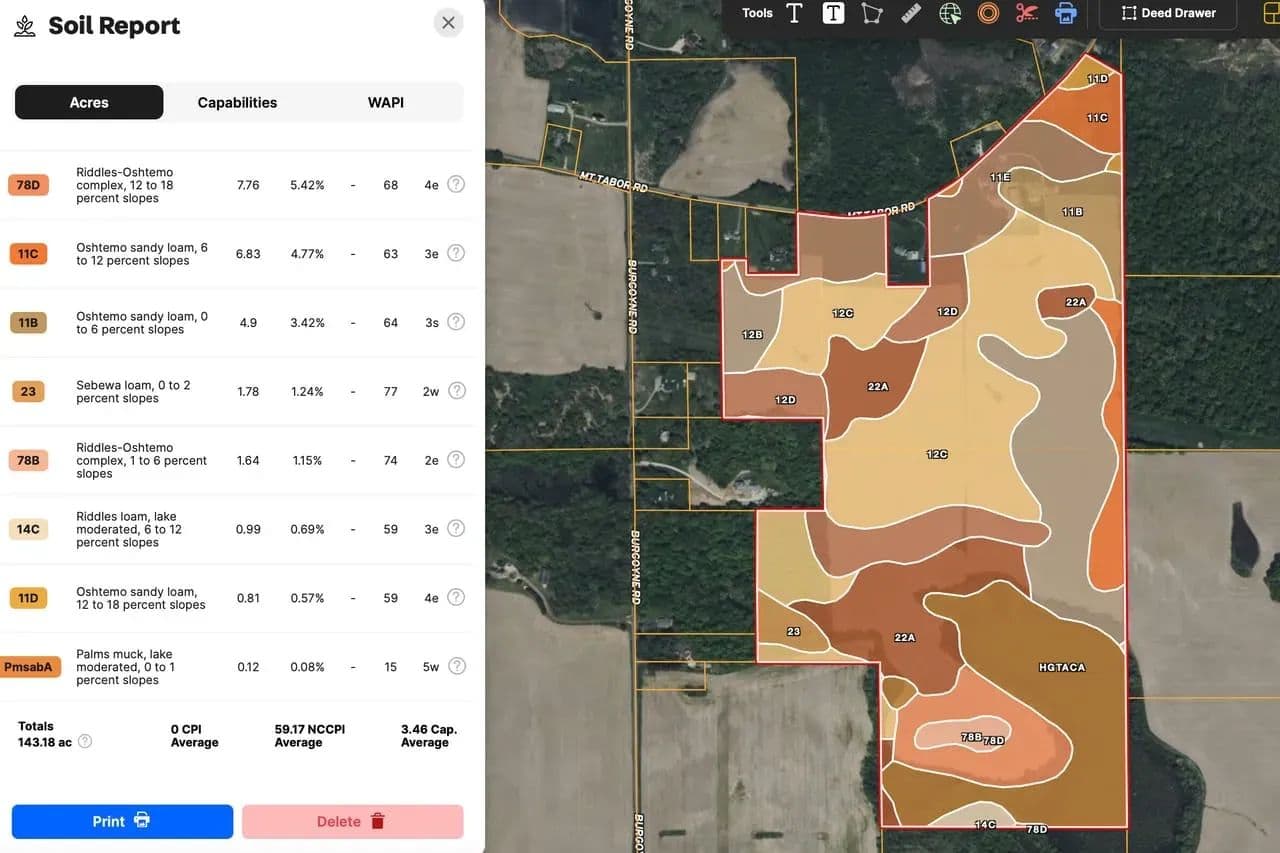The height and width of the screenshot is (853, 1280).
Task: Select the Acres tab
Action: (x=89, y=102)
